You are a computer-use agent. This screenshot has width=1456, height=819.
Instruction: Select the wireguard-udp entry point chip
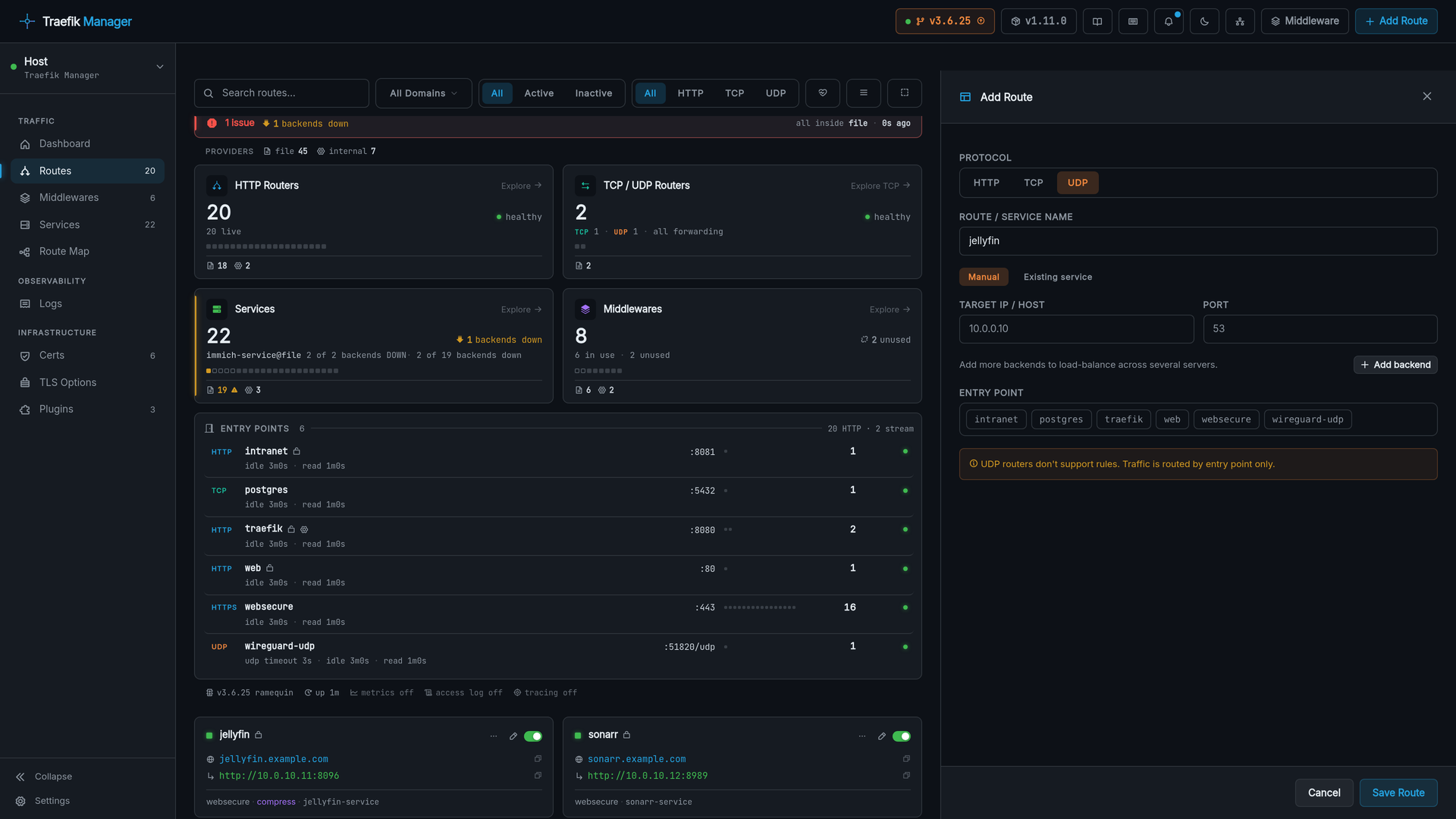(x=1308, y=419)
